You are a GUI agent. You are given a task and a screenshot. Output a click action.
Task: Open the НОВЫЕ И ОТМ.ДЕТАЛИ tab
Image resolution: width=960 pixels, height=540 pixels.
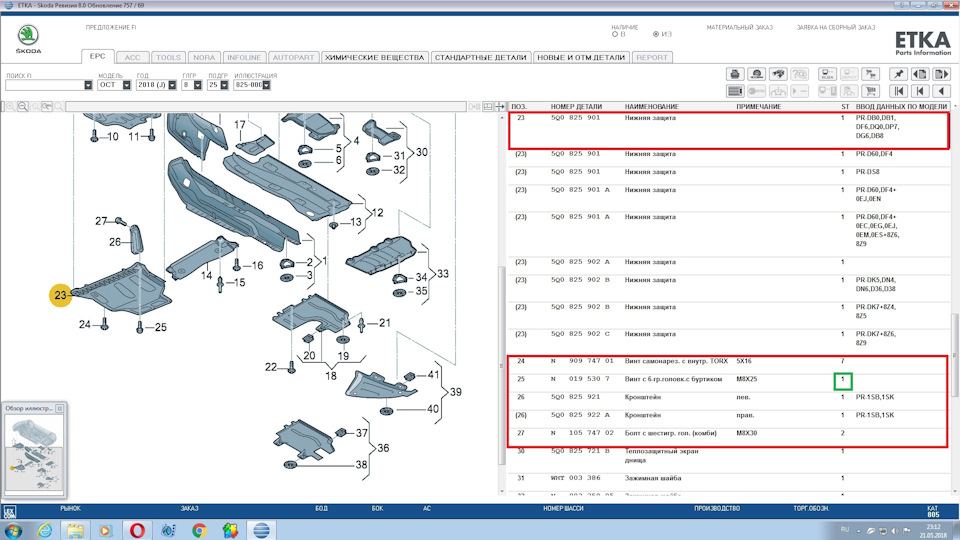click(581, 58)
